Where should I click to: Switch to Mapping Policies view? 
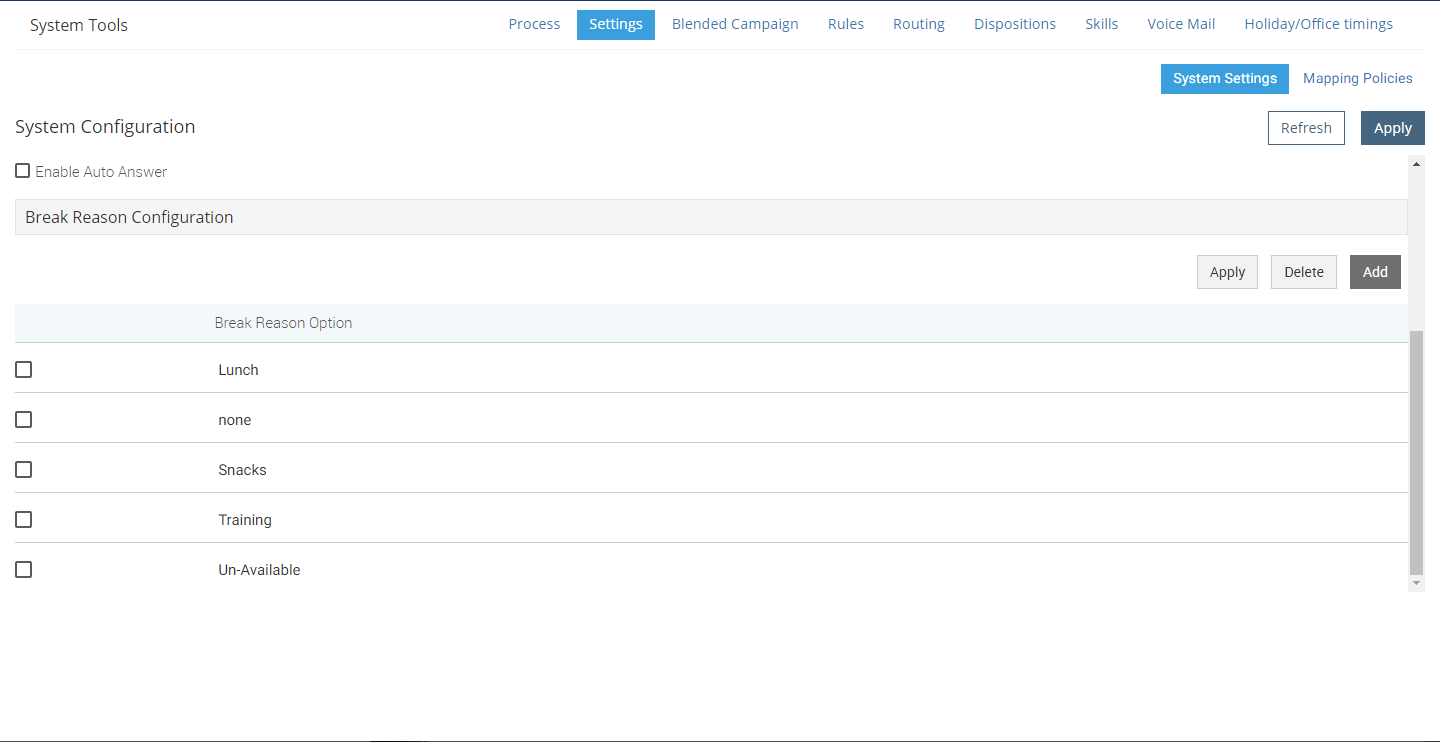[x=1357, y=78]
